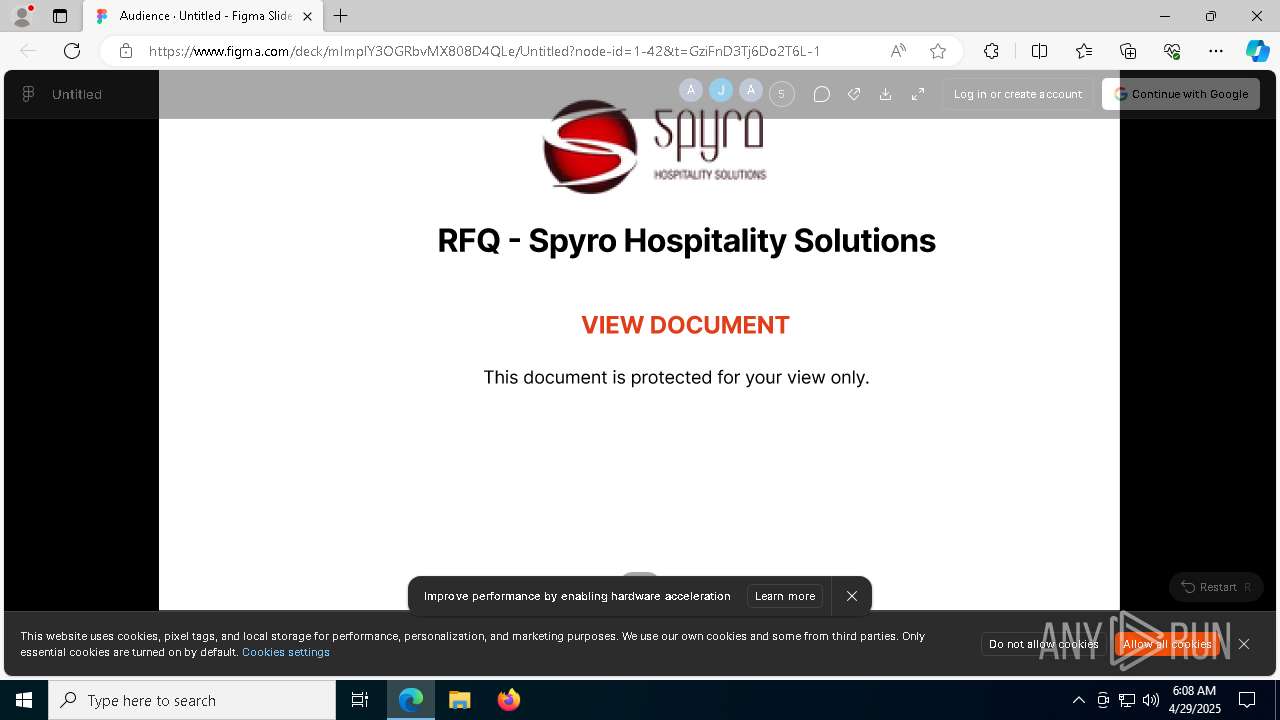Click Log in or create account

[x=1018, y=94]
